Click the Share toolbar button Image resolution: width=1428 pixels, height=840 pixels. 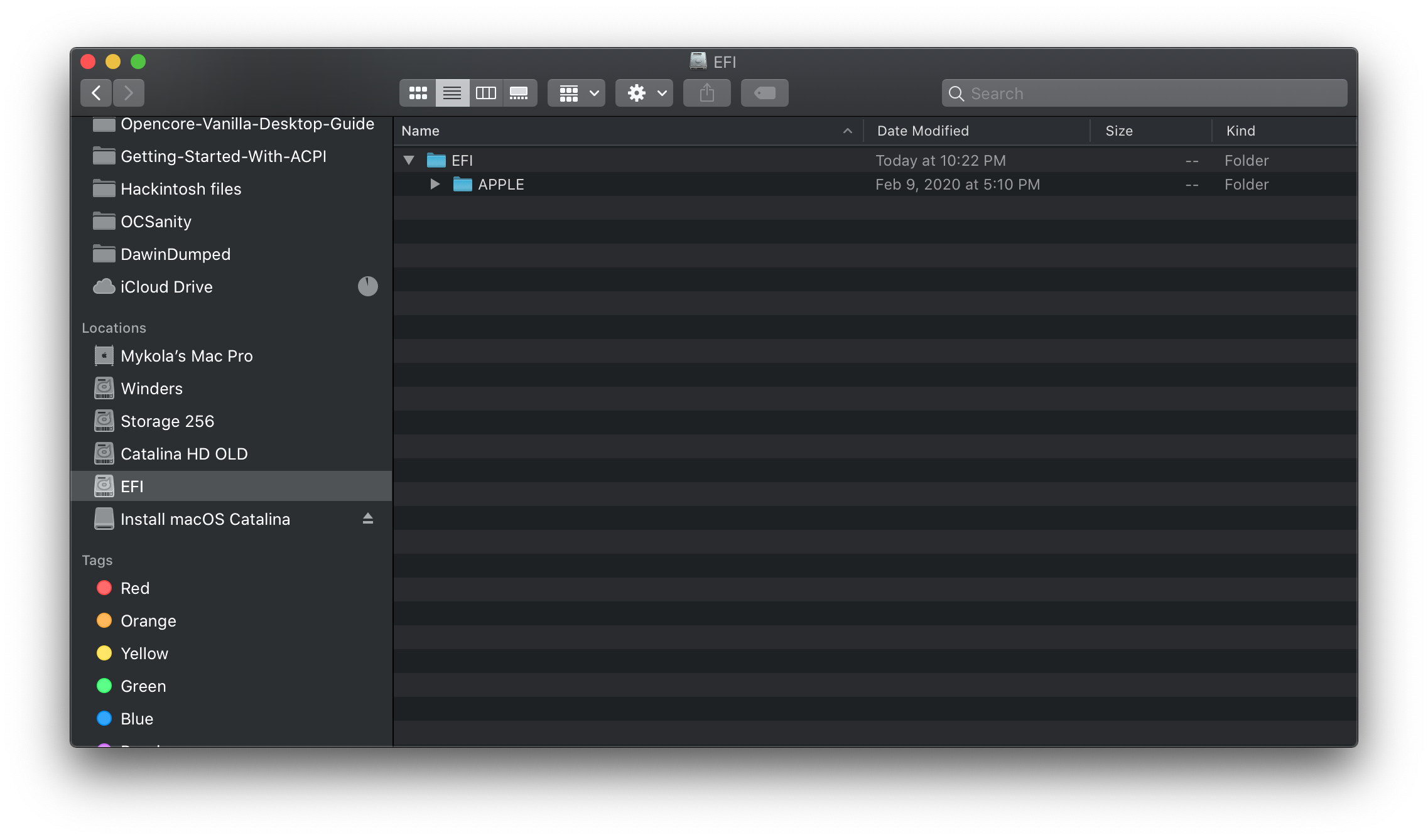point(707,93)
